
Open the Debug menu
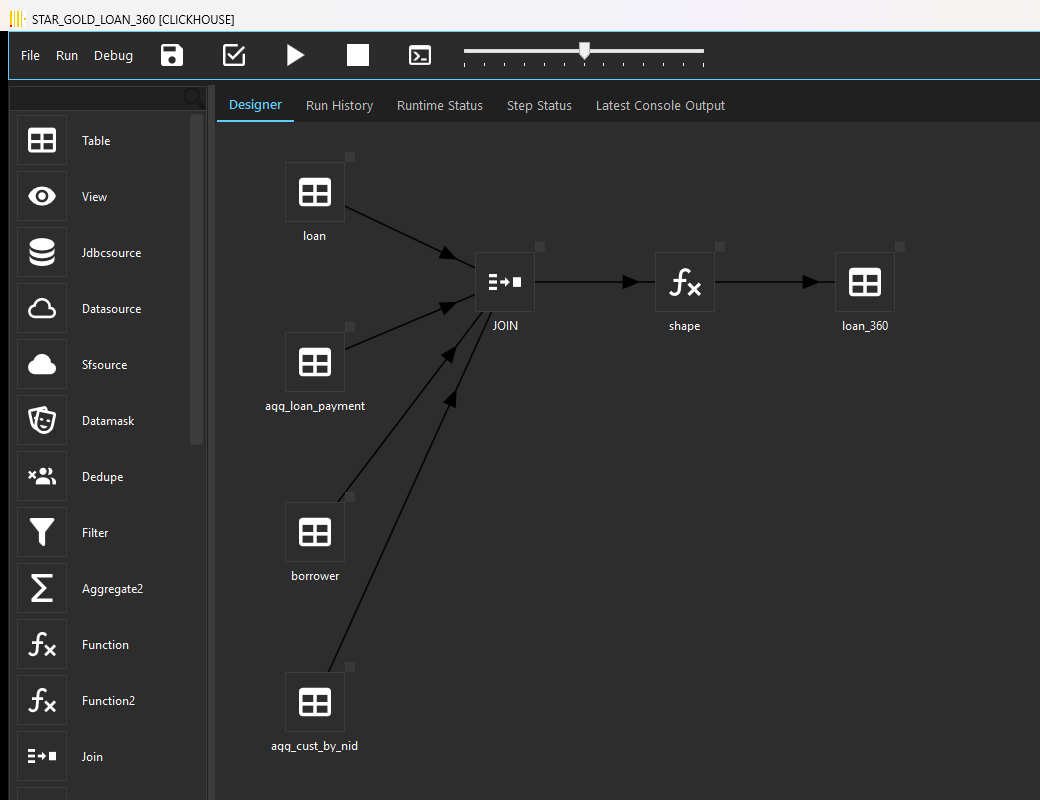click(113, 56)
